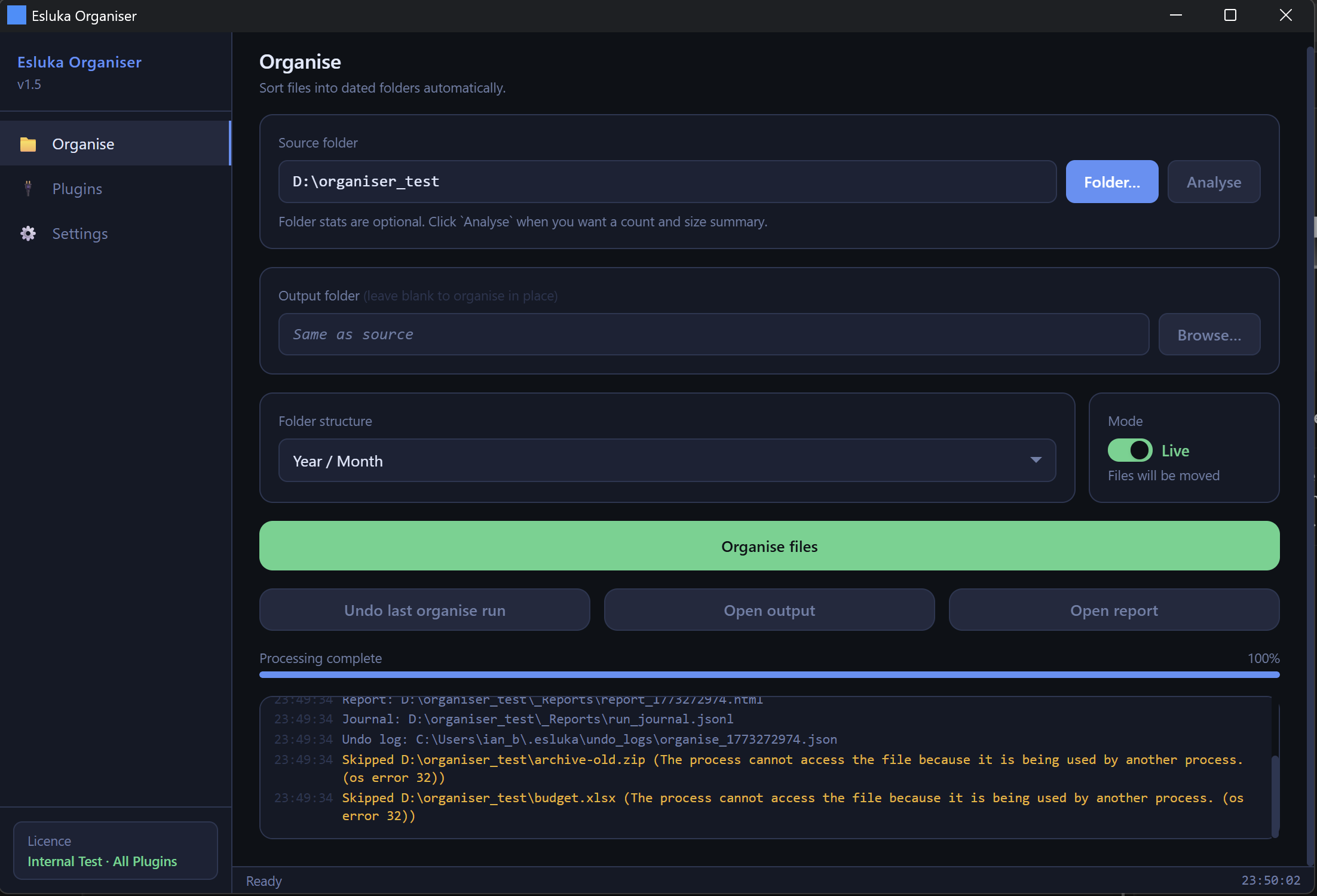Click the Open output button

(769, 610)
